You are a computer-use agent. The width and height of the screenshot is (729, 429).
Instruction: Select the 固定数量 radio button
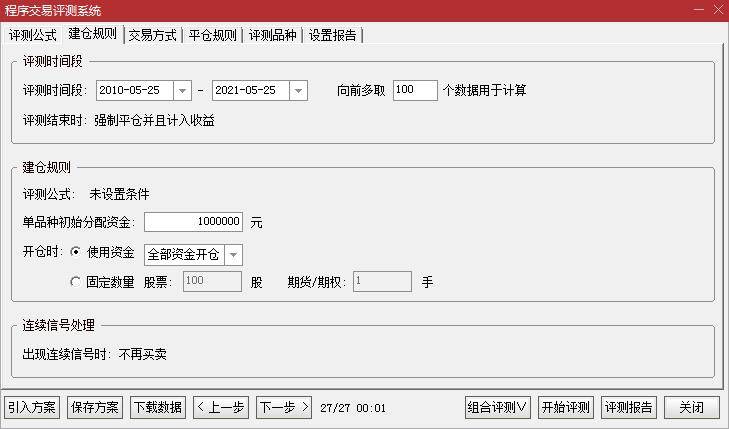coord(75,282)
